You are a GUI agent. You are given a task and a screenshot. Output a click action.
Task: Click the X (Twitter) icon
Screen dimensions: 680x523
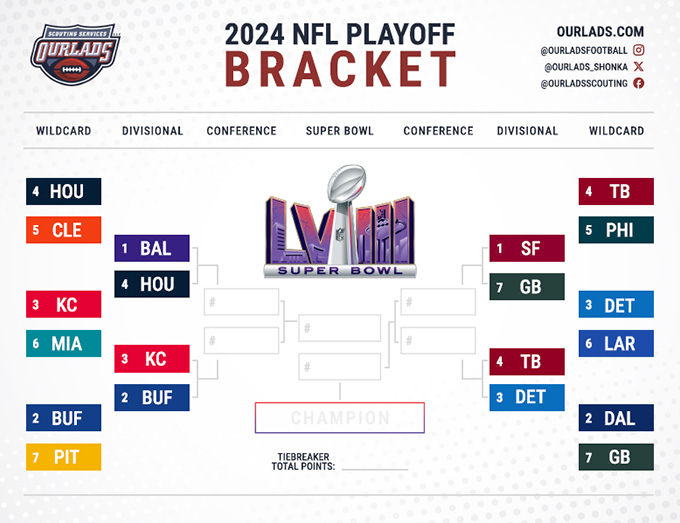tap(639, 66)
